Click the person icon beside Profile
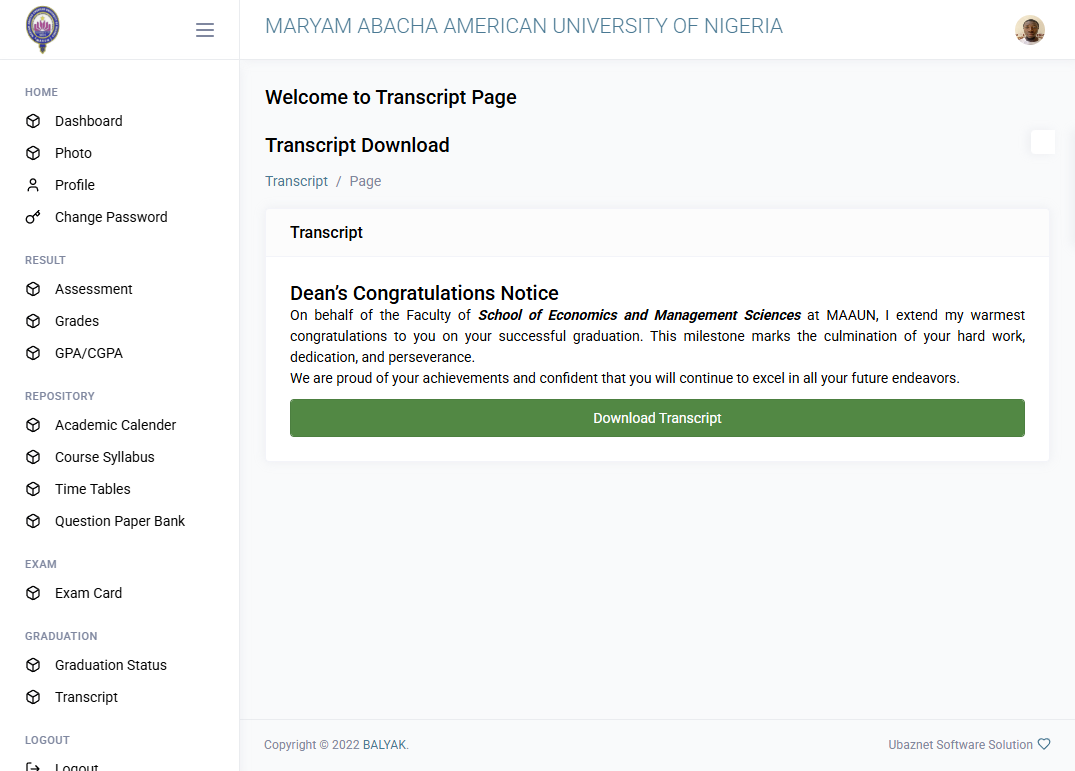 pos(33,185)
